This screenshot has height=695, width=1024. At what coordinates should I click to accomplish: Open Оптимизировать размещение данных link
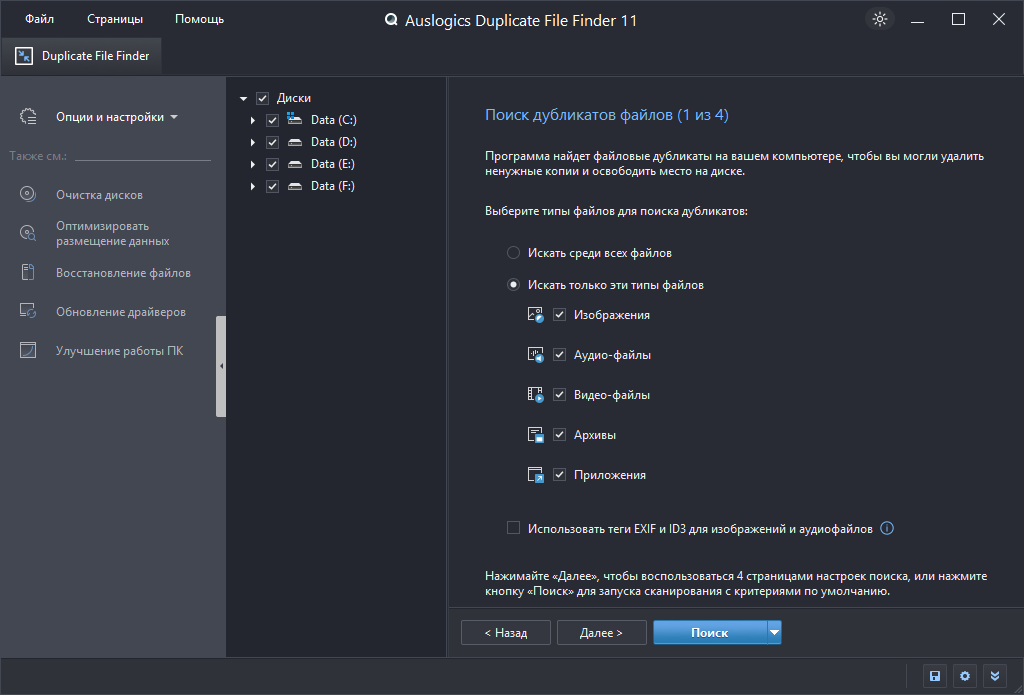coord(112,233)
